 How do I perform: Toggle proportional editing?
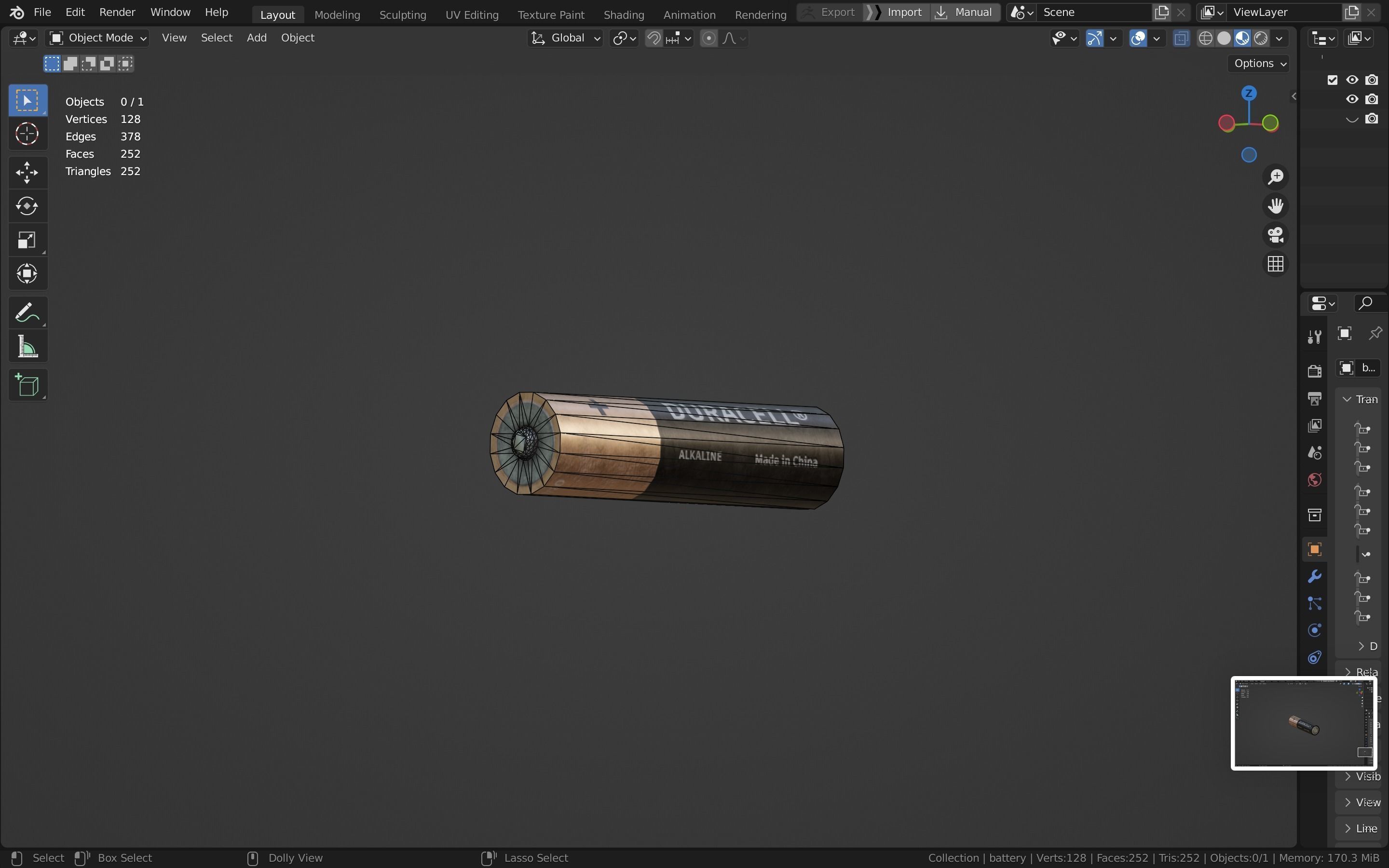pos(709,38)
